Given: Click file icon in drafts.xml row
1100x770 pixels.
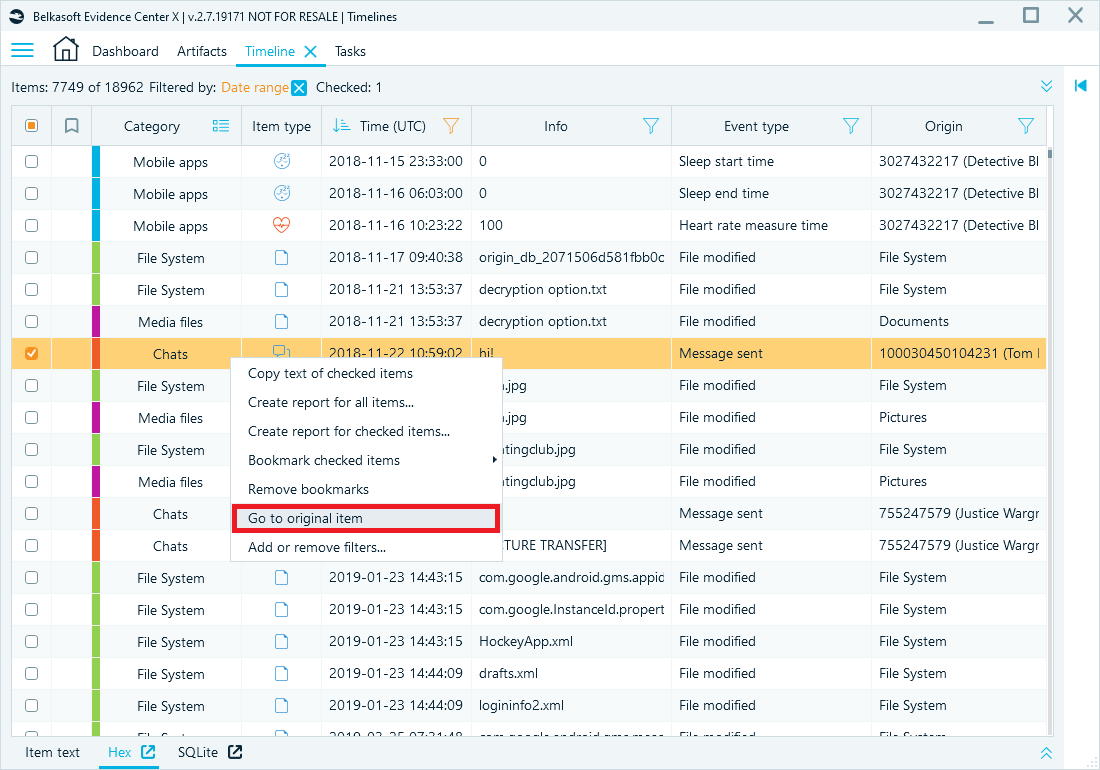Looking at the screenshot, I should pyautogui.click(x=281, y=673).
